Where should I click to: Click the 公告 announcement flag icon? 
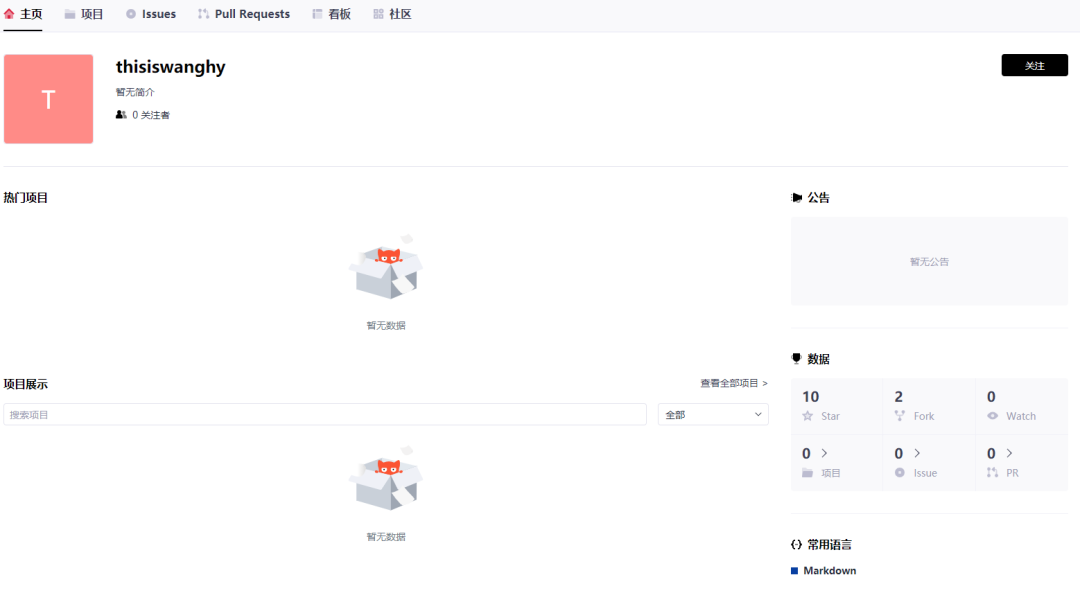pyautogui.click(x=797, y=198)
